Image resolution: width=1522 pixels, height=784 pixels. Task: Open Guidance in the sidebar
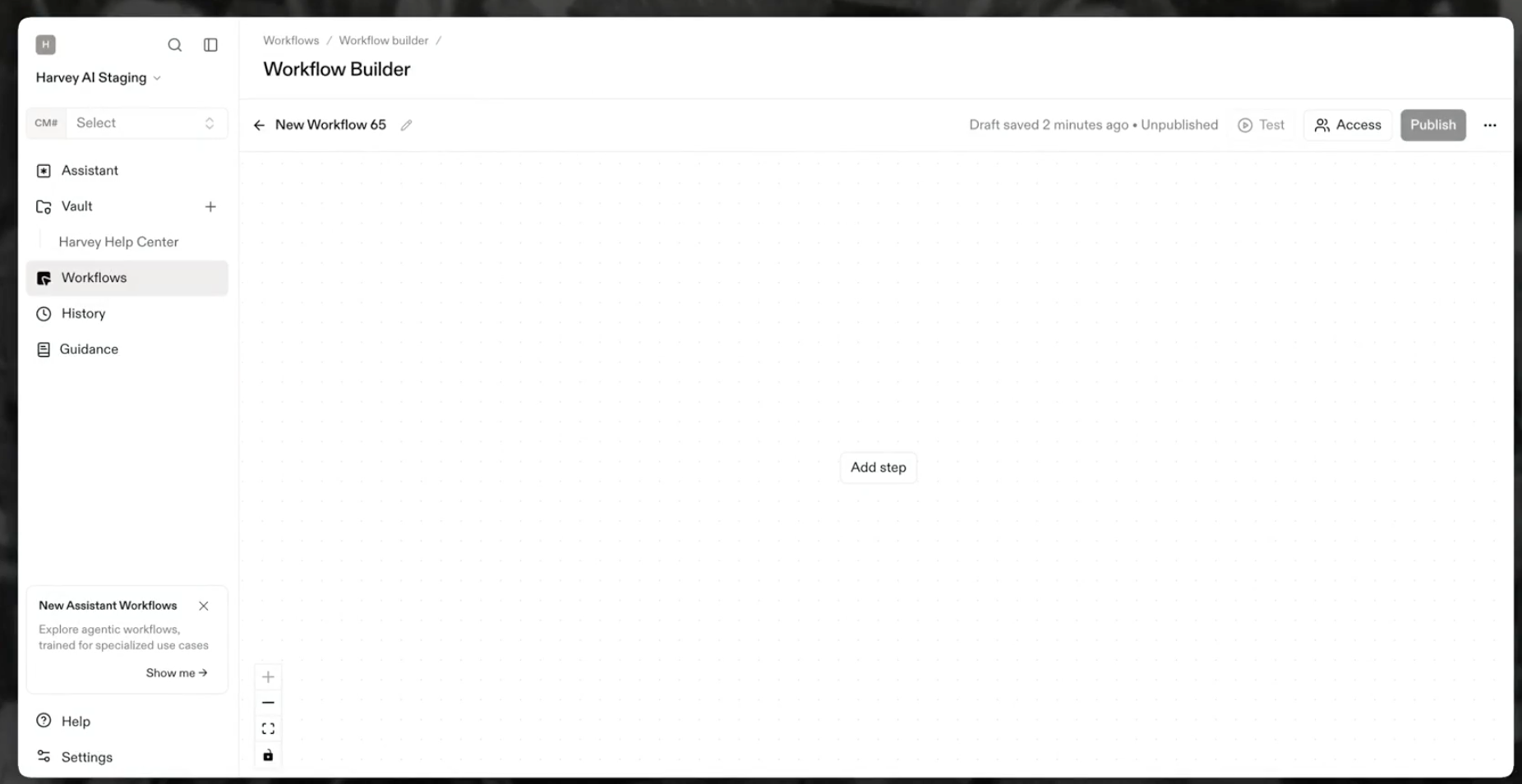tap(88, 349)
